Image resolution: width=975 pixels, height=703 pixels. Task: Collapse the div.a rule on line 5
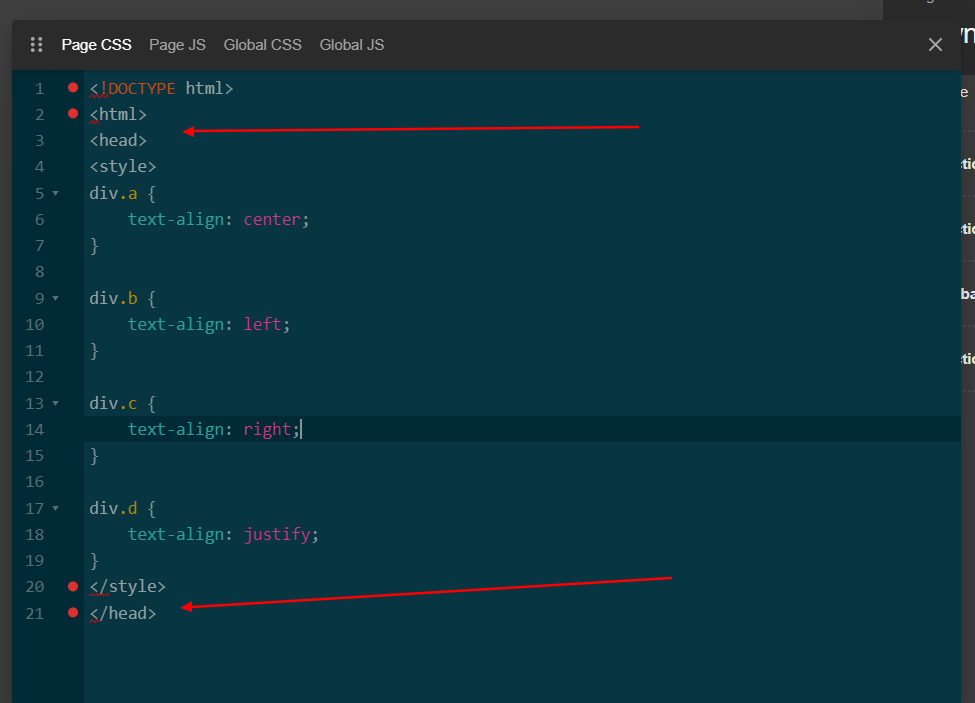point(56,193)
